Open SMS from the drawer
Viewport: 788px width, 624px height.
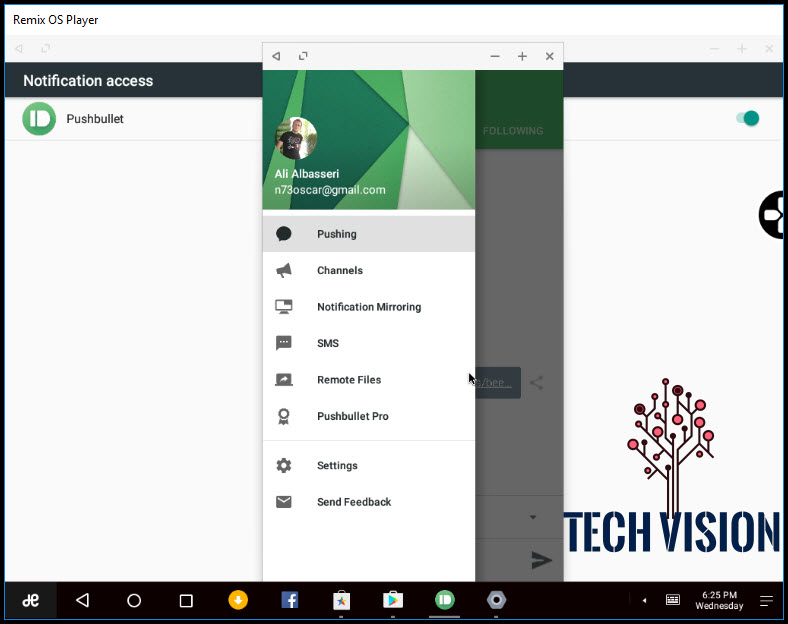[368, 343]
